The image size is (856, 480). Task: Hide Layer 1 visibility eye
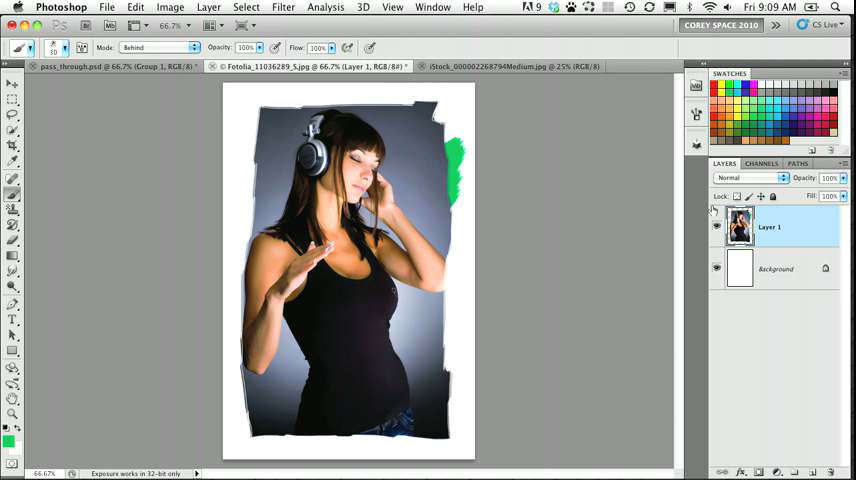click(x=716, y=227)
